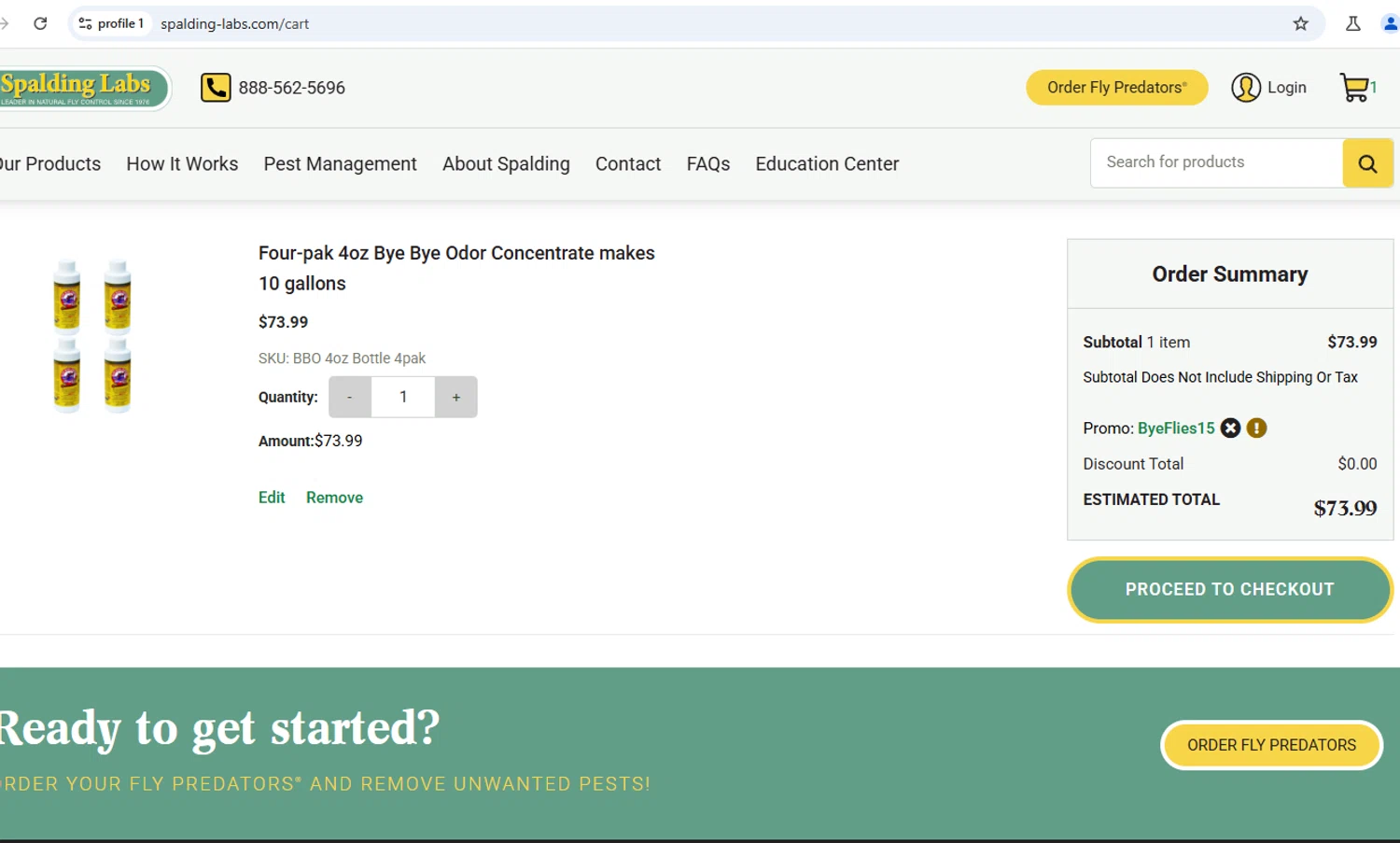Bookmark this page with the star icon
The image size is (1400, 843).
pyautogui.click(x=1300, y=23)
